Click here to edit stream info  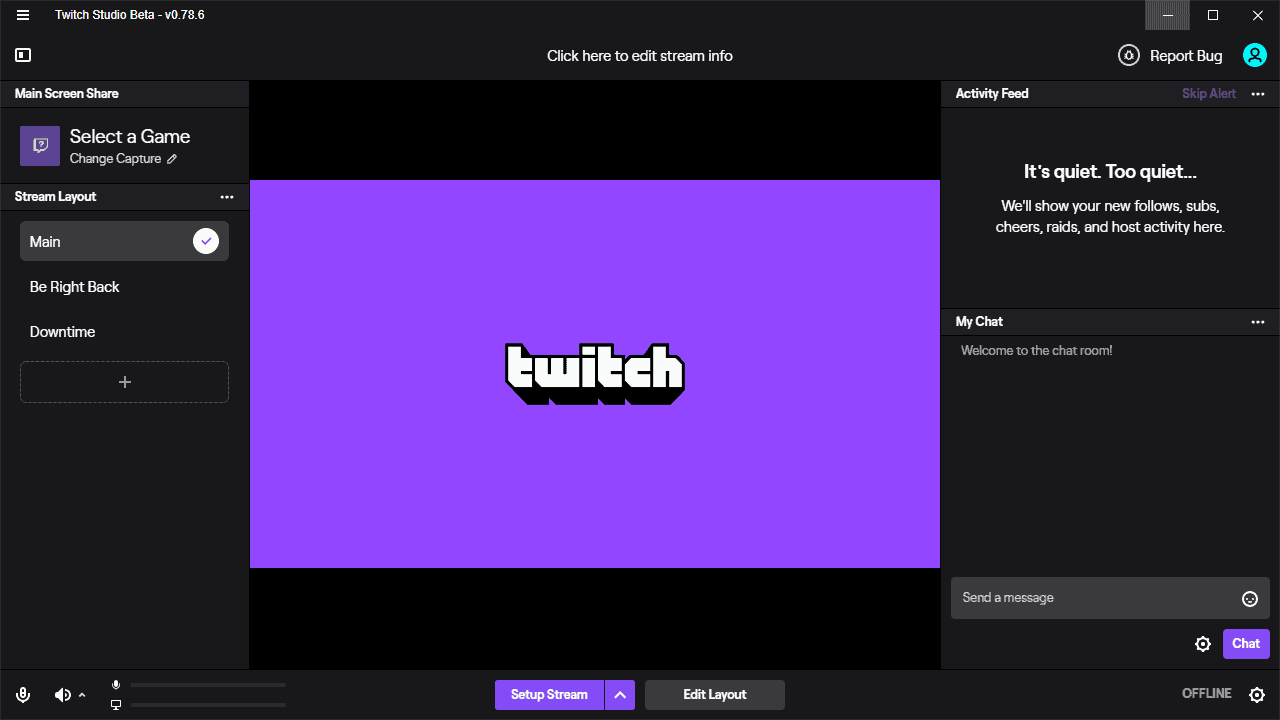640,55
